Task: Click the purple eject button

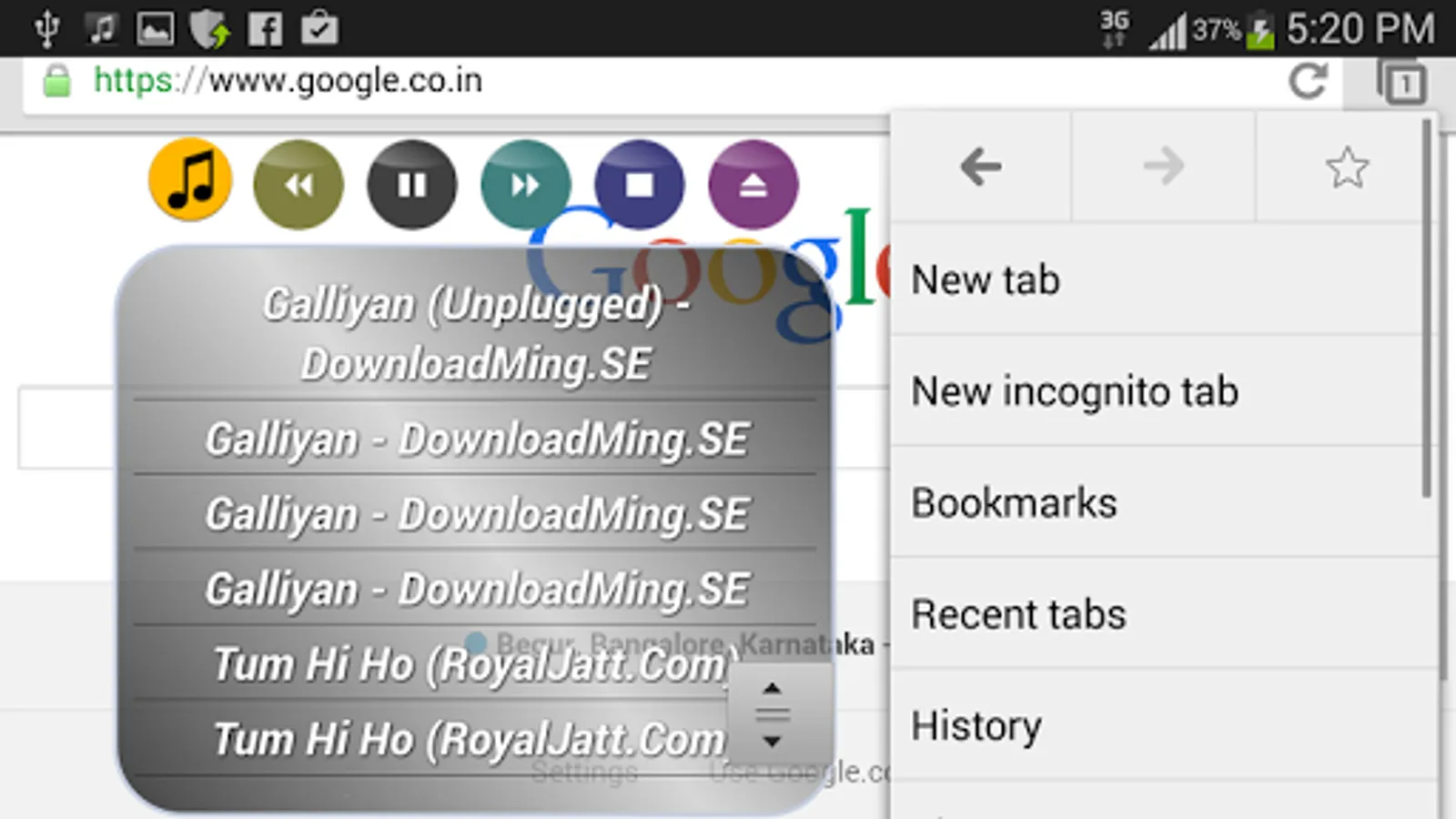Action: click(x=753, y=185)
